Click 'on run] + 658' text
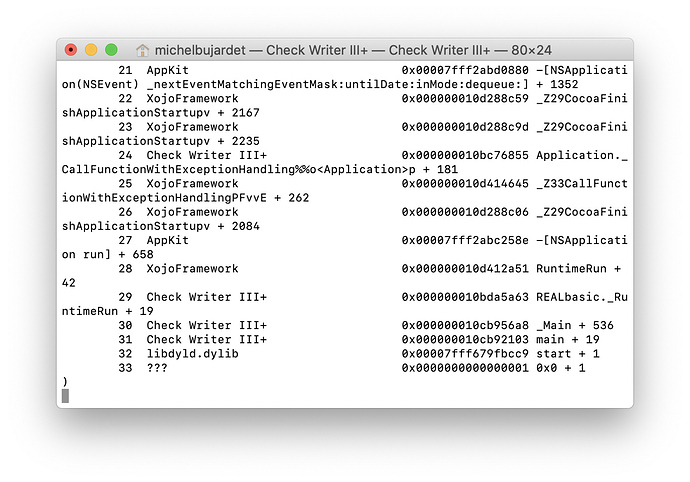 click(107, 254)
